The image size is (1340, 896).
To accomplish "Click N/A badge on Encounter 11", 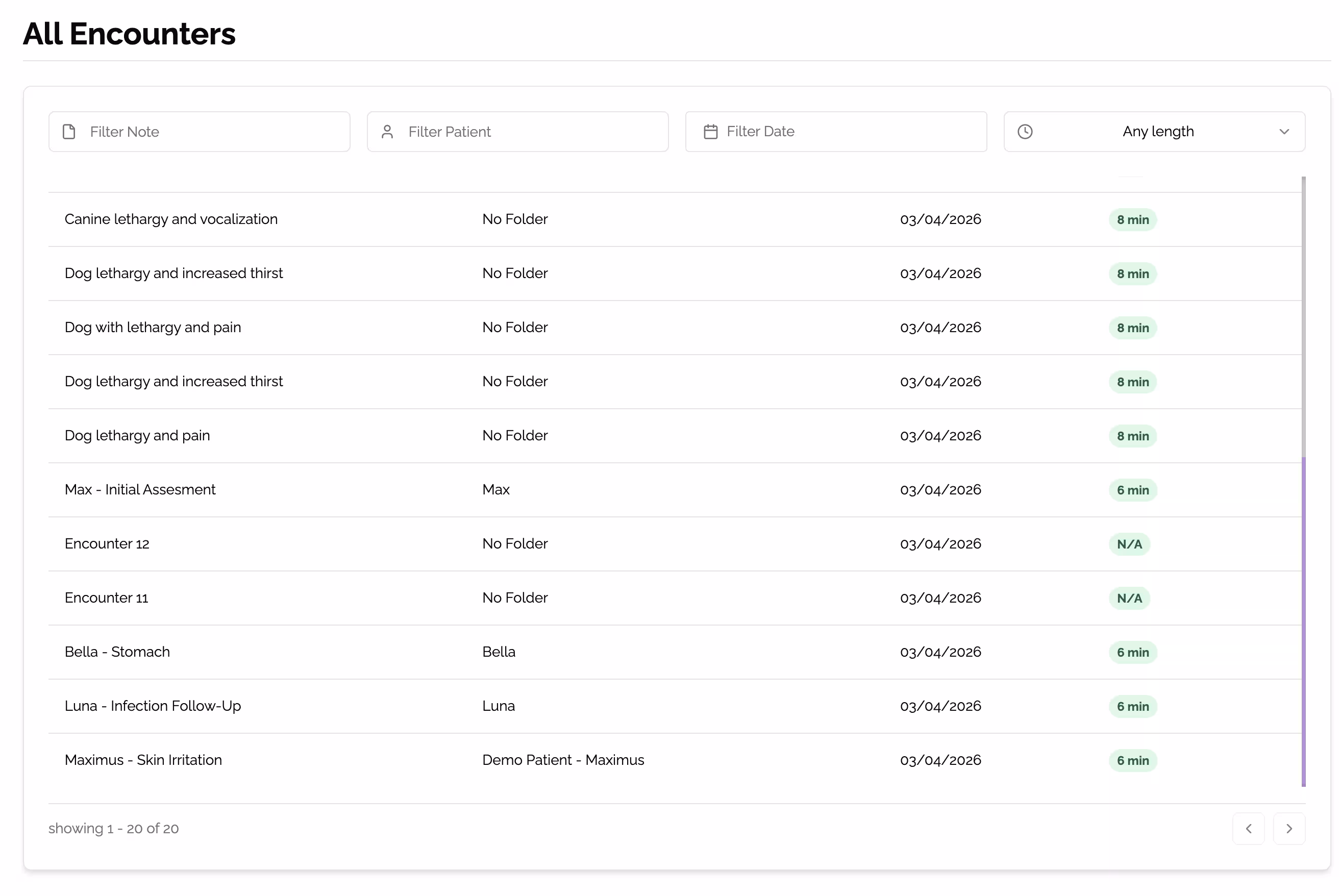I will (x=1129, y=599).
